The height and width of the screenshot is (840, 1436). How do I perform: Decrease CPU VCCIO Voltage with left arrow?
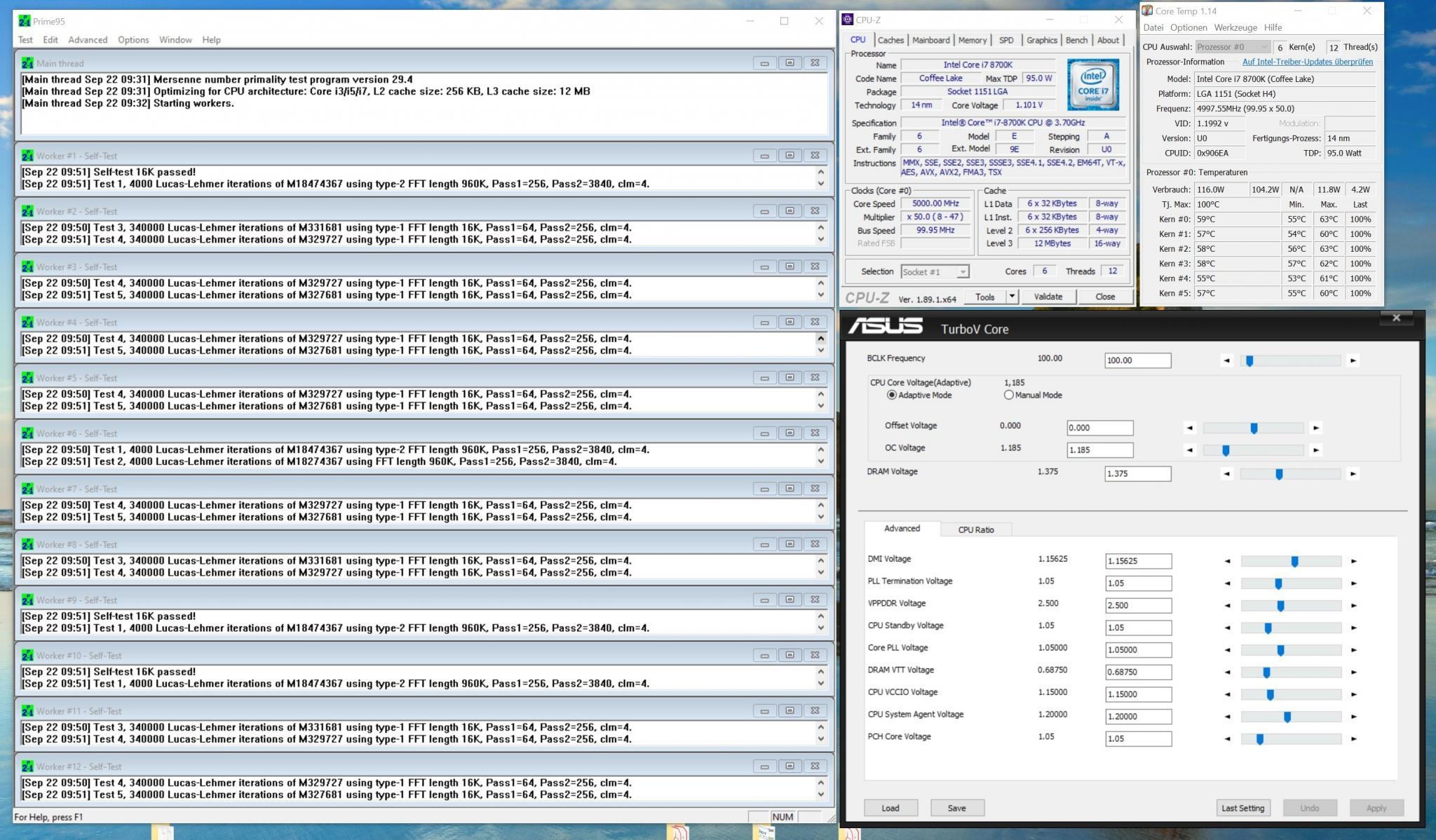click(x=1227, y=694)
